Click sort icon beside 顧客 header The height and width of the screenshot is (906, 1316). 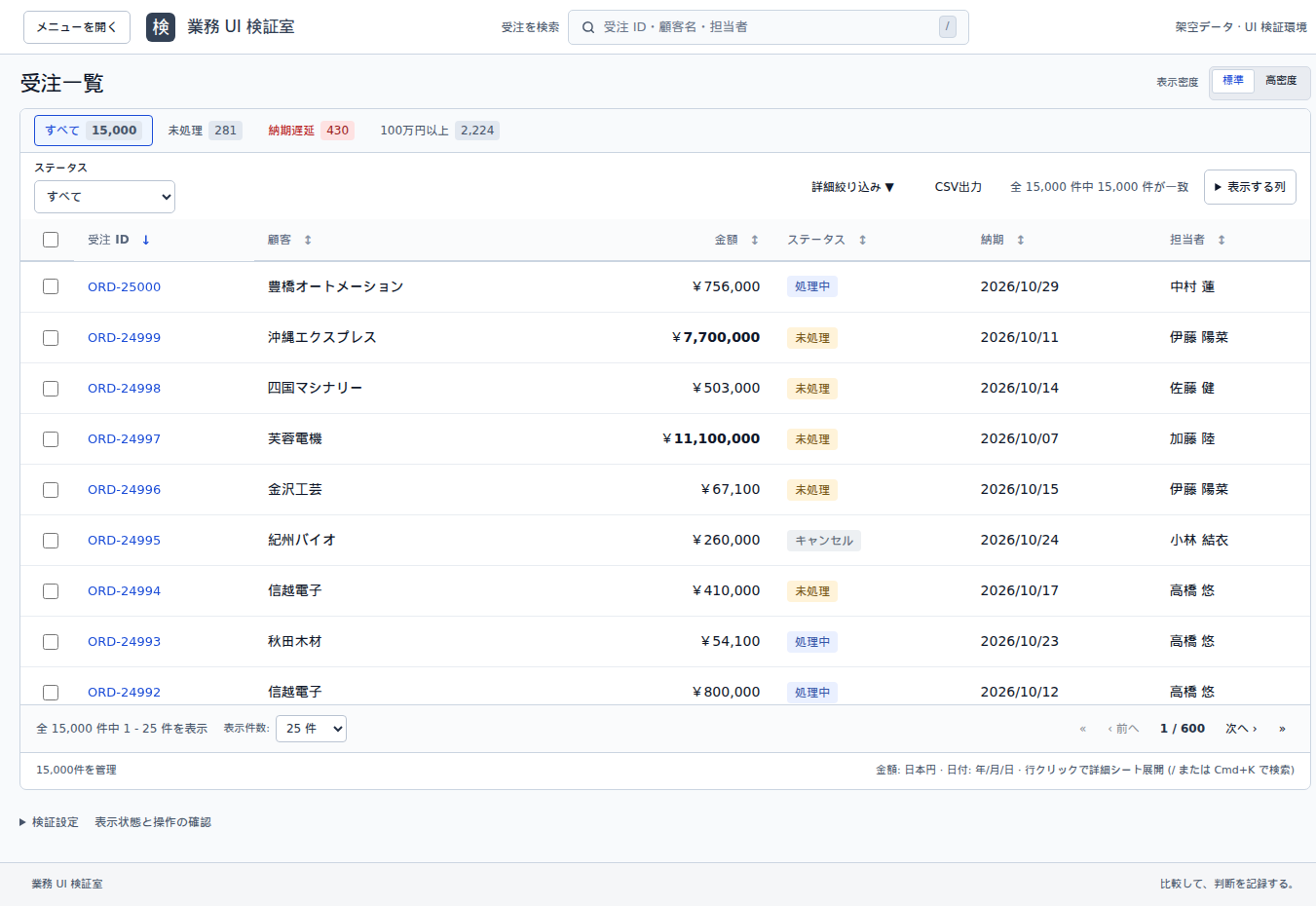[308, 240]
